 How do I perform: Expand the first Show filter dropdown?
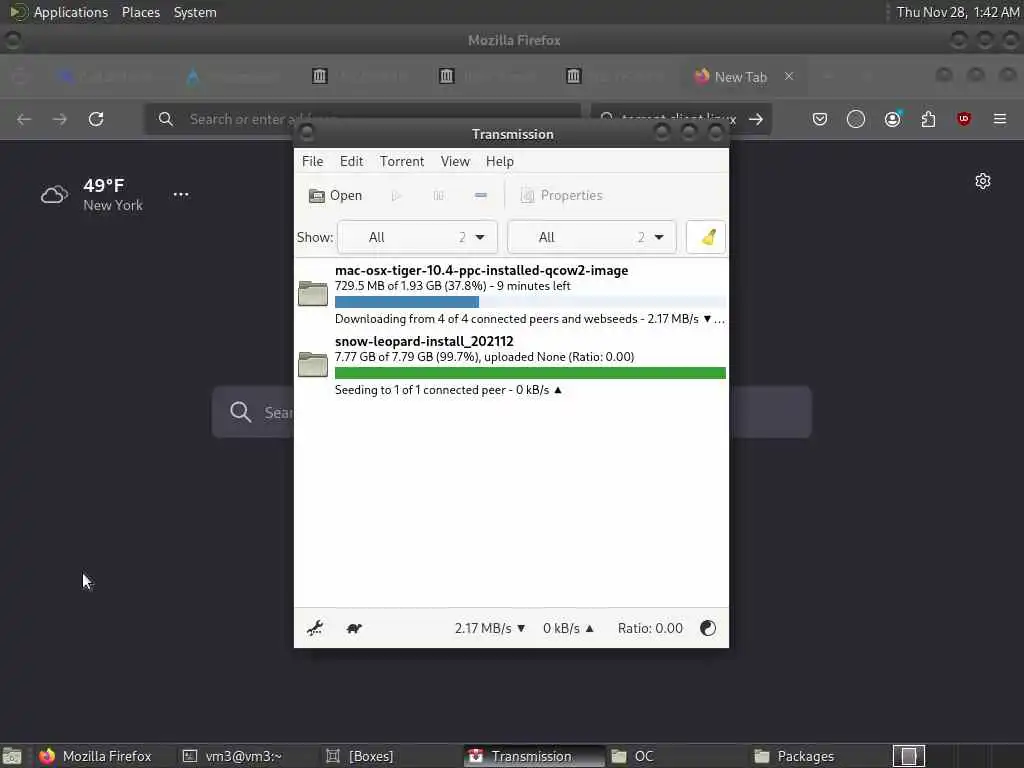tap(417, 237)
